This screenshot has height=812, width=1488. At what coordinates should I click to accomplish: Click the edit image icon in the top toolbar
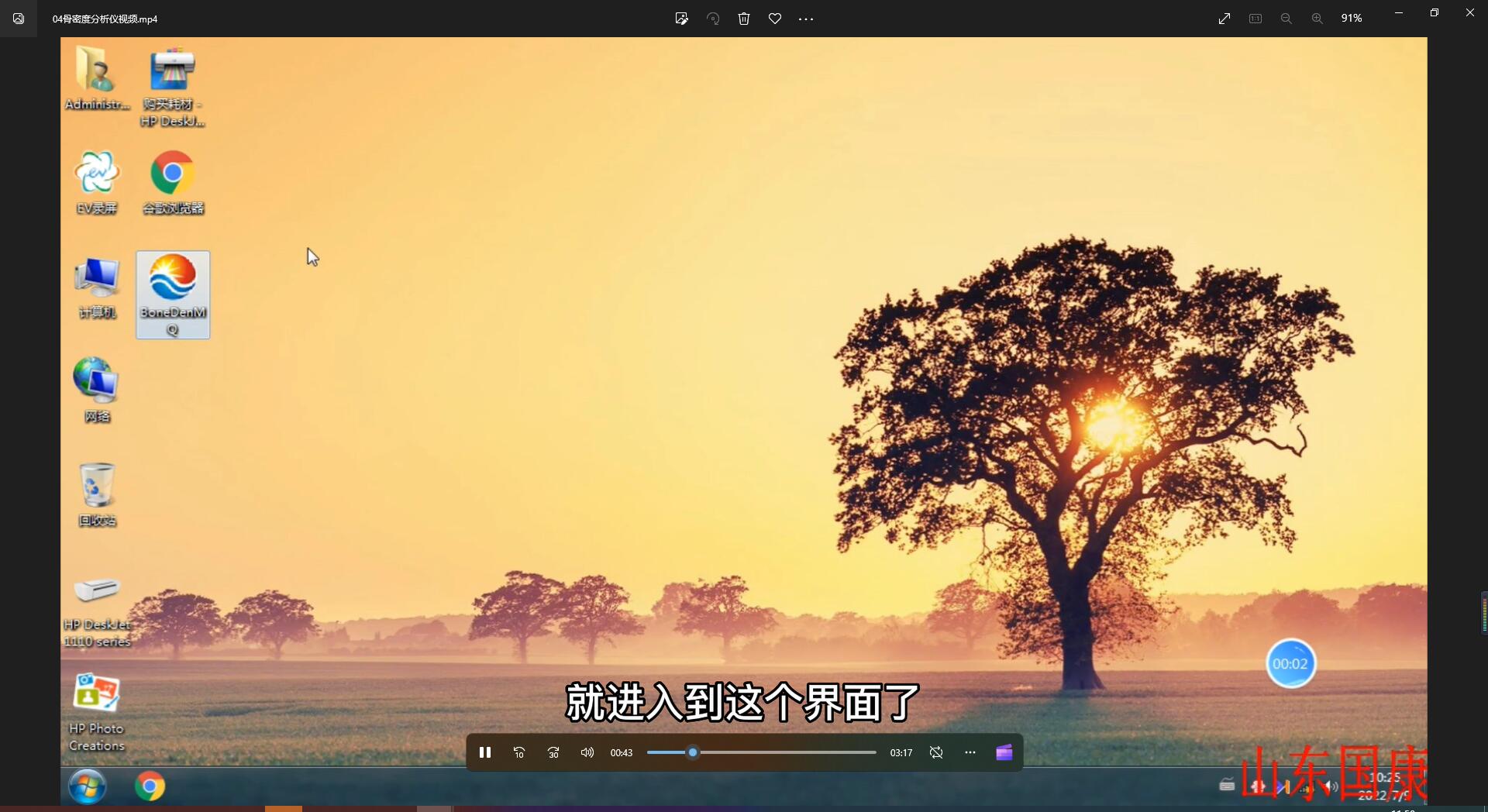(682, 19)
